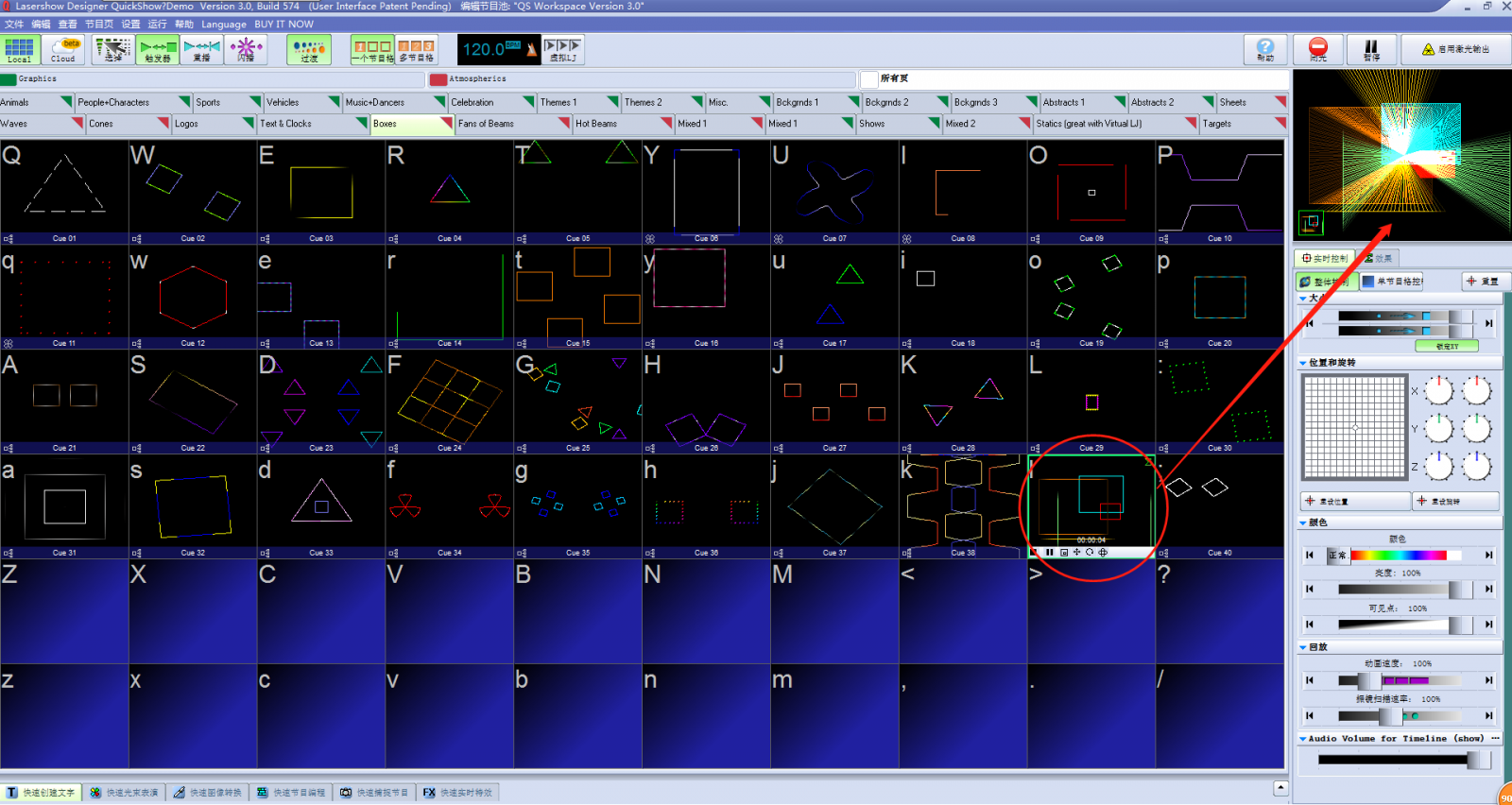Click the Cloud beta icon

point(64,49)
